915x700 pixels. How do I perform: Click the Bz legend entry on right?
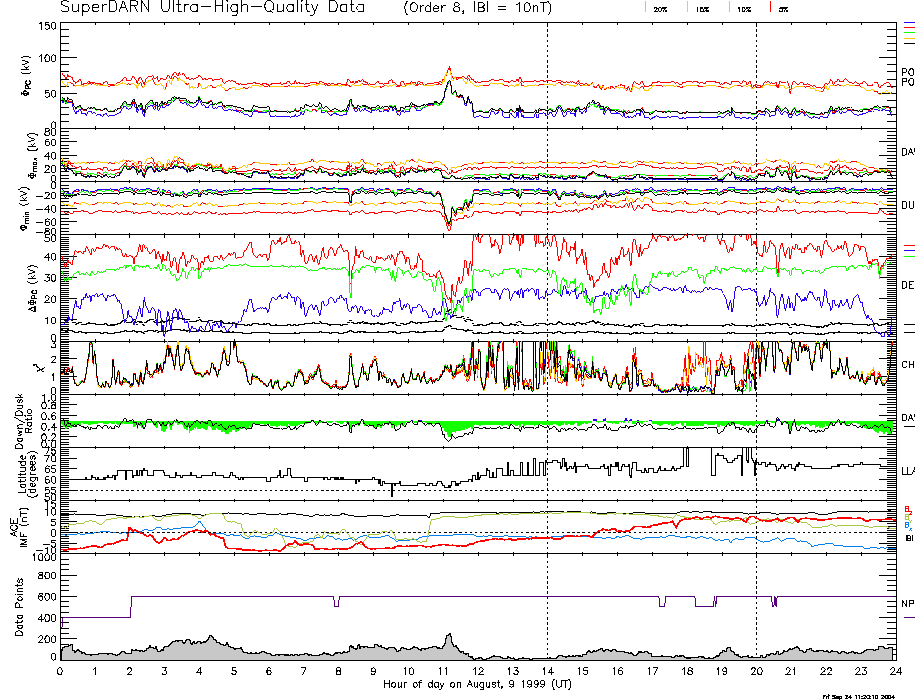point(906,508)
